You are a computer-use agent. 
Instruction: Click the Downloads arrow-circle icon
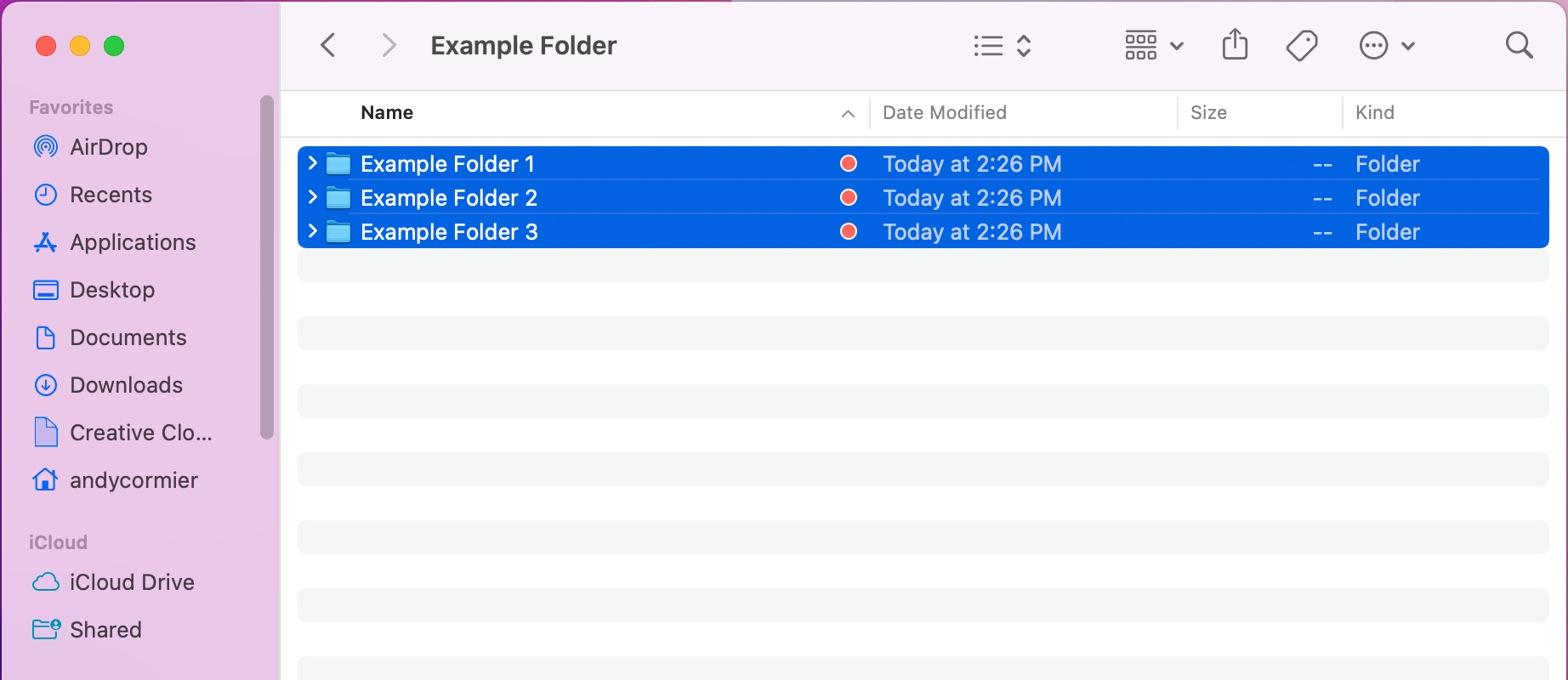pos(46,385)
